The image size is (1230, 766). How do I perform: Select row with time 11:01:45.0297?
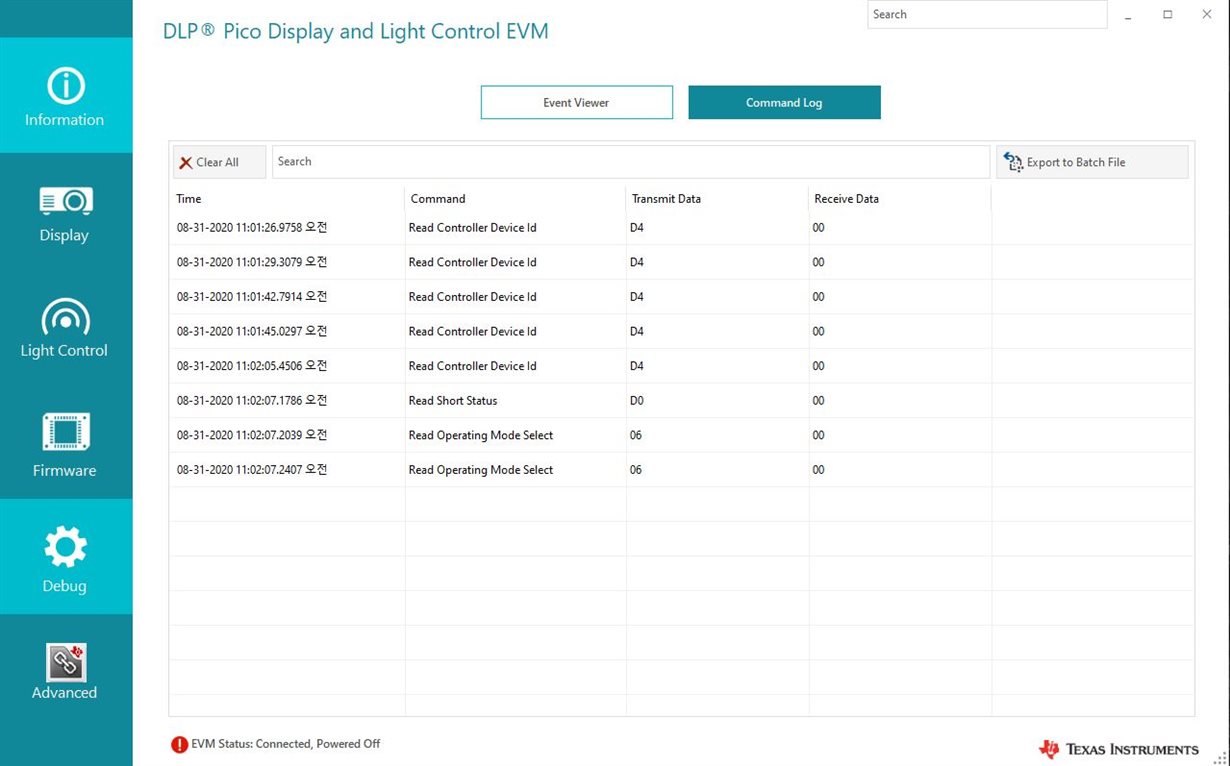pyautogui.click(x=681, y=331)
